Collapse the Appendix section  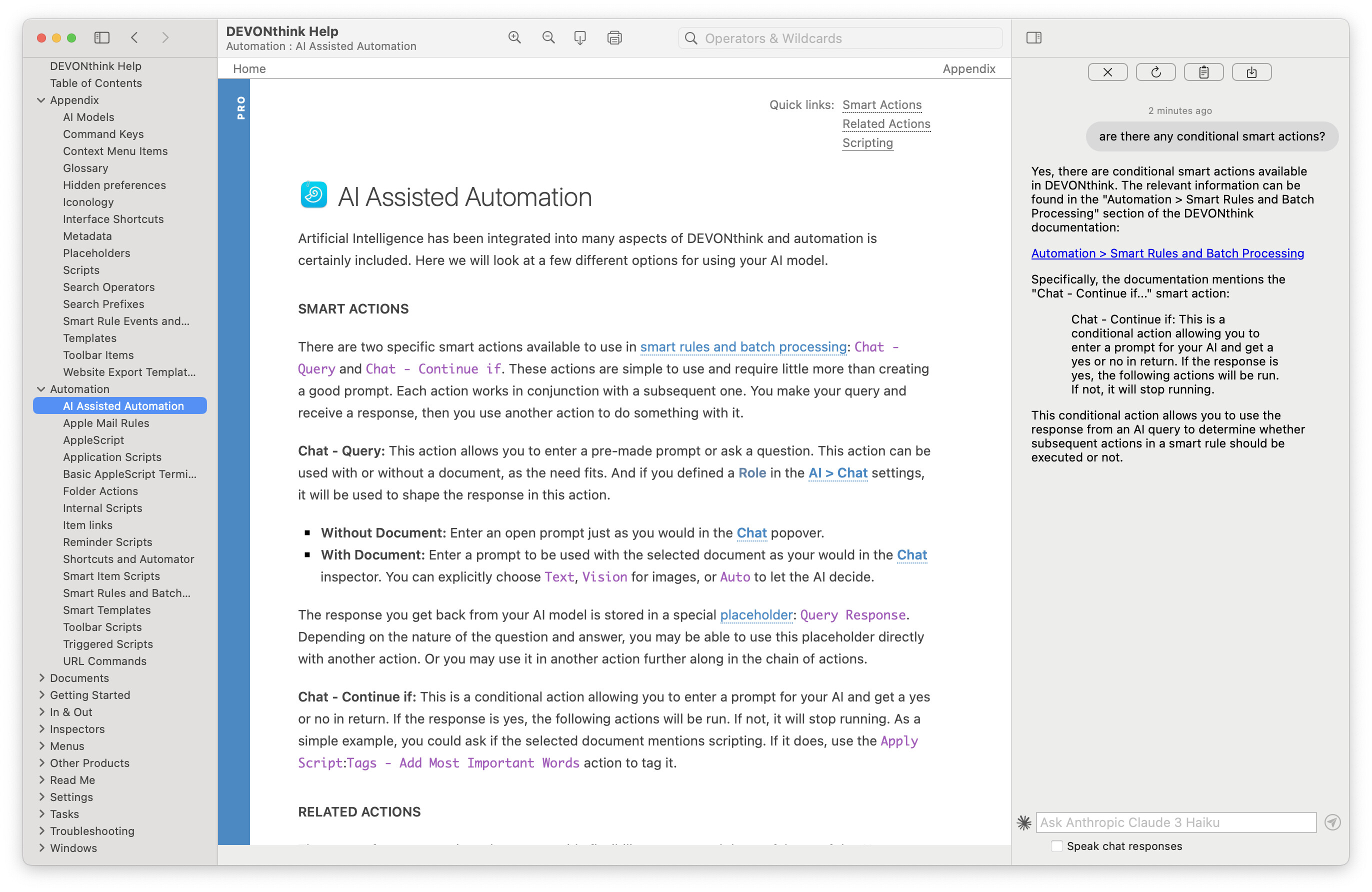41,100
